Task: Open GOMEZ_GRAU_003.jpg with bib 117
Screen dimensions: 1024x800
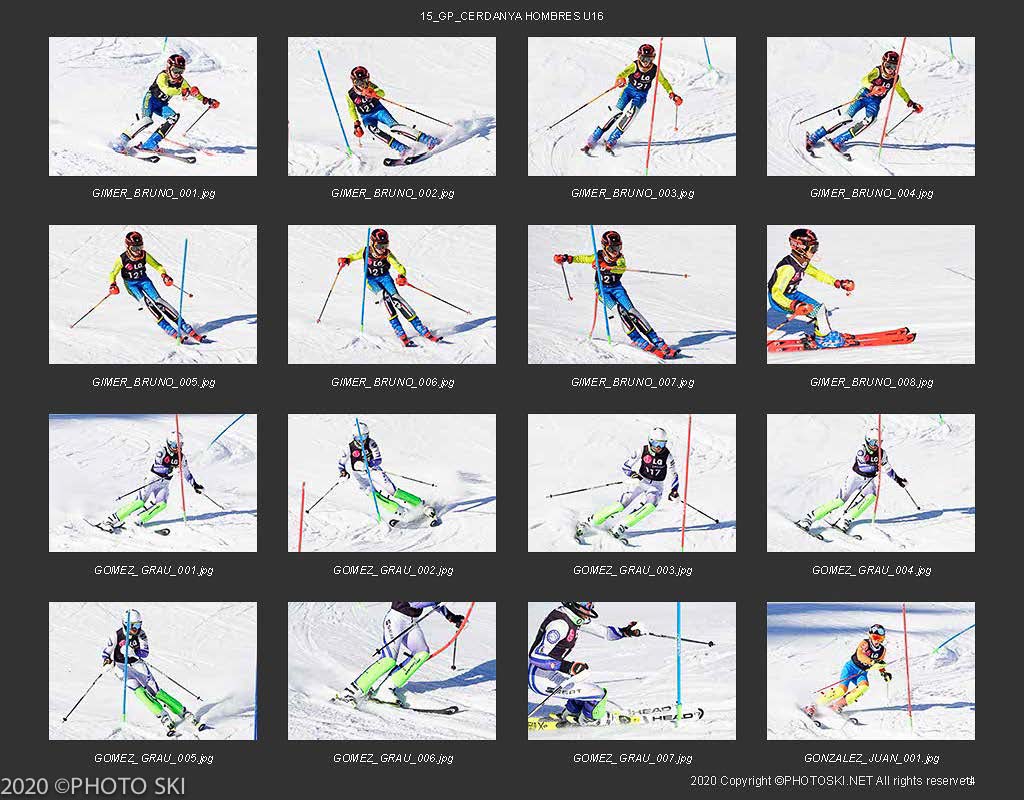Action: 632,483
